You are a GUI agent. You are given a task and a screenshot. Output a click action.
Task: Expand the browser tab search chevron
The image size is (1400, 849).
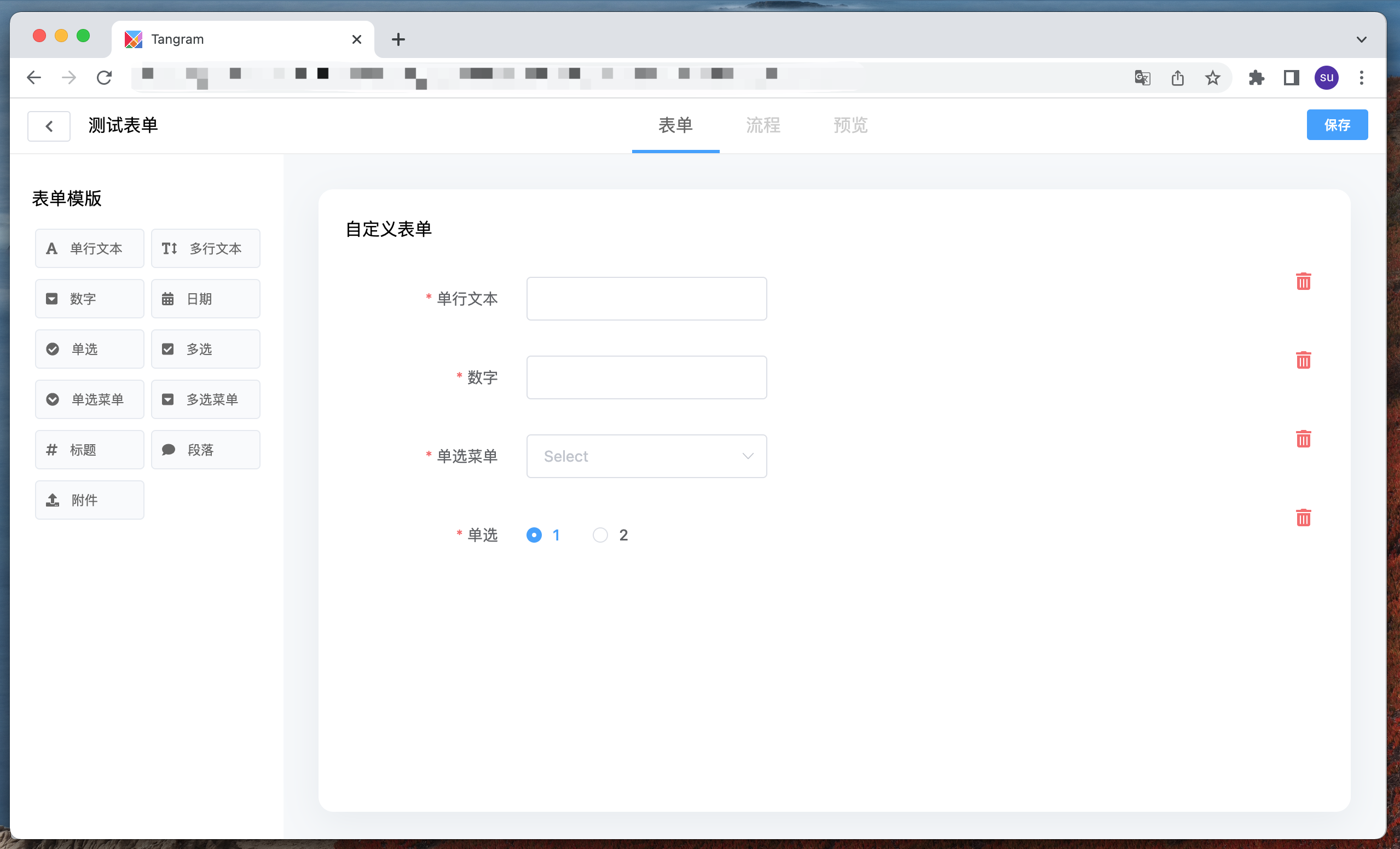pyautogui.click(x=1361, y=39)
